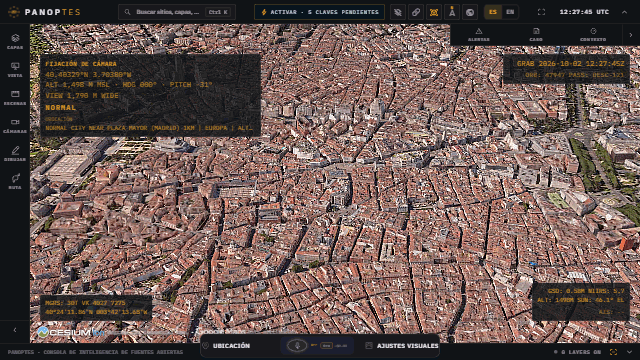Expand status bar chevron down
Viewport: 640px width, 360px height.
(629, 352)
